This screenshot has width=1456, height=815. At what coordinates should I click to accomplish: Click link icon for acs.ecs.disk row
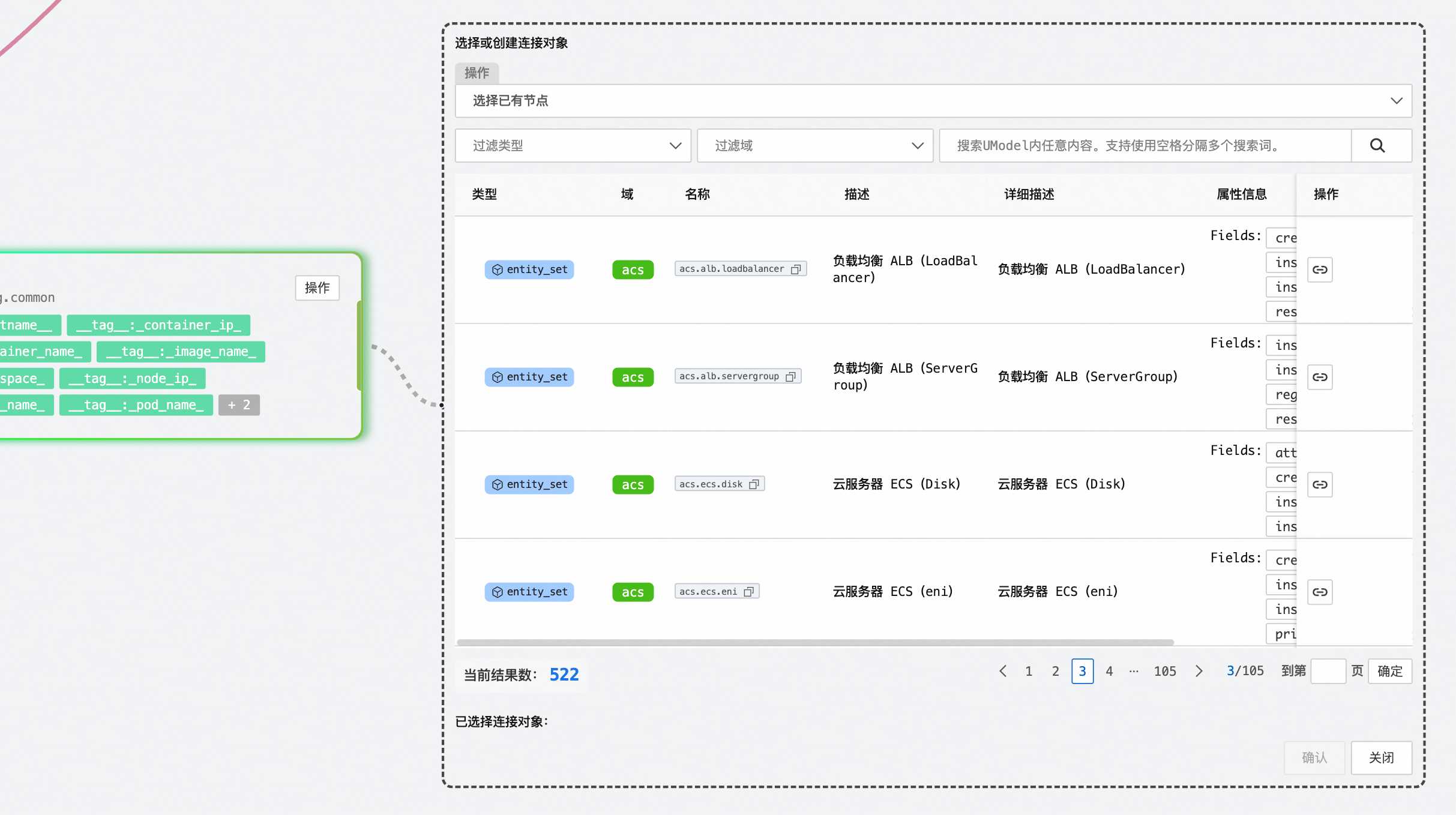pyautogui.click(x=1320, y=484)
